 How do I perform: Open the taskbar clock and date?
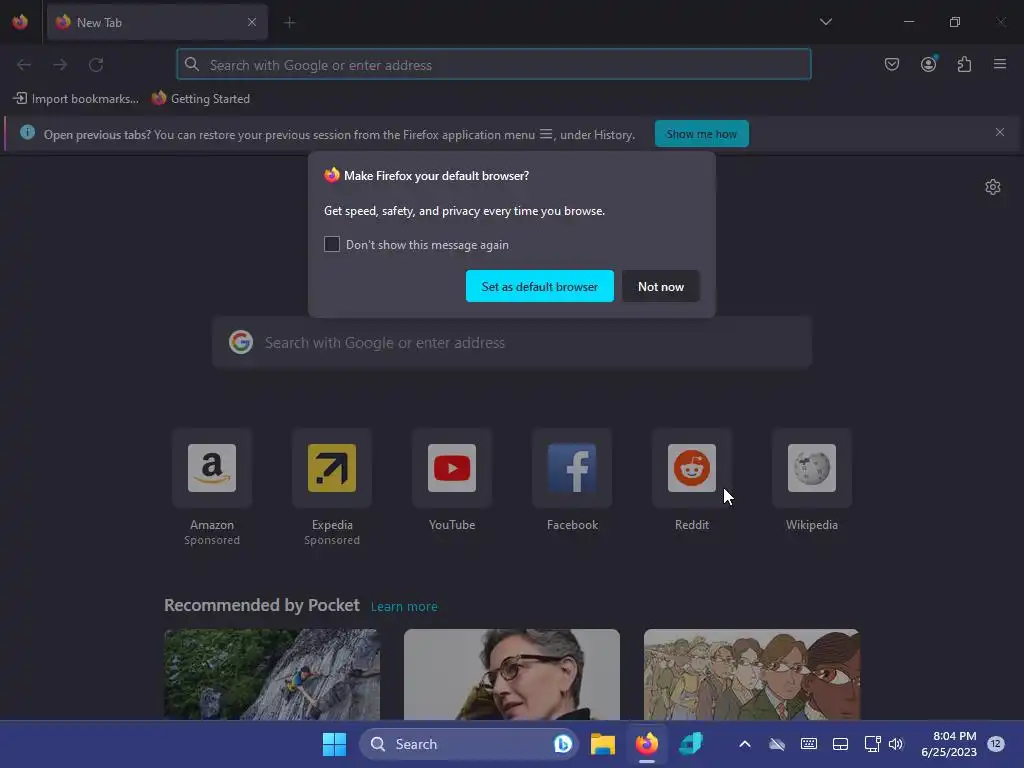(x=949, y=744)
